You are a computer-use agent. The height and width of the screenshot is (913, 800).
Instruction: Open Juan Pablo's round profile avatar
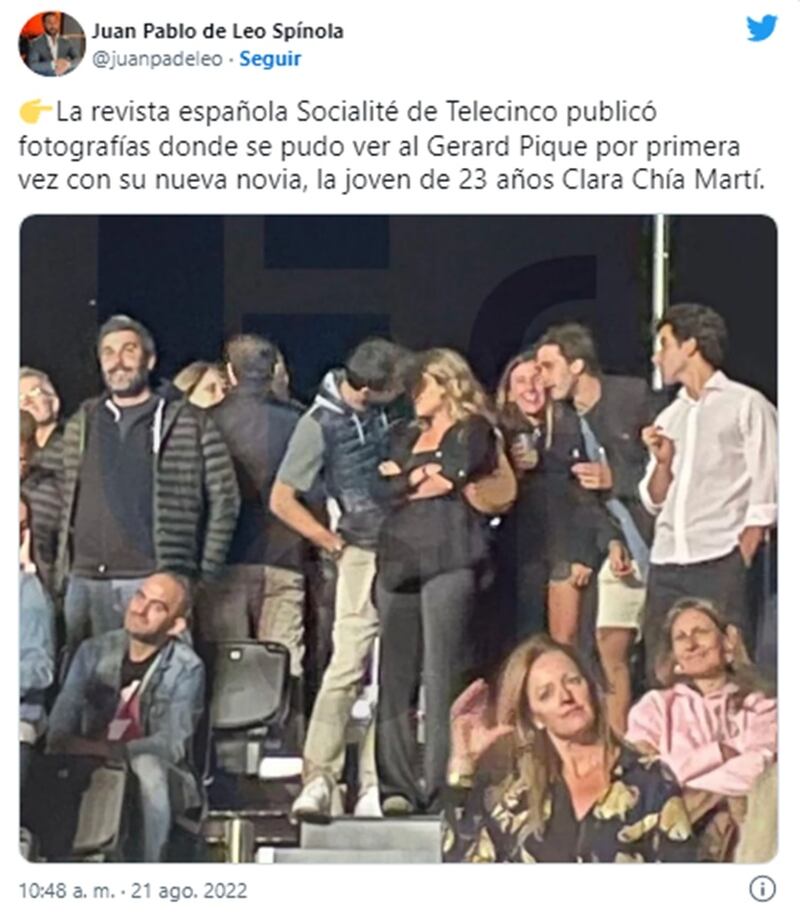[52, 44]
